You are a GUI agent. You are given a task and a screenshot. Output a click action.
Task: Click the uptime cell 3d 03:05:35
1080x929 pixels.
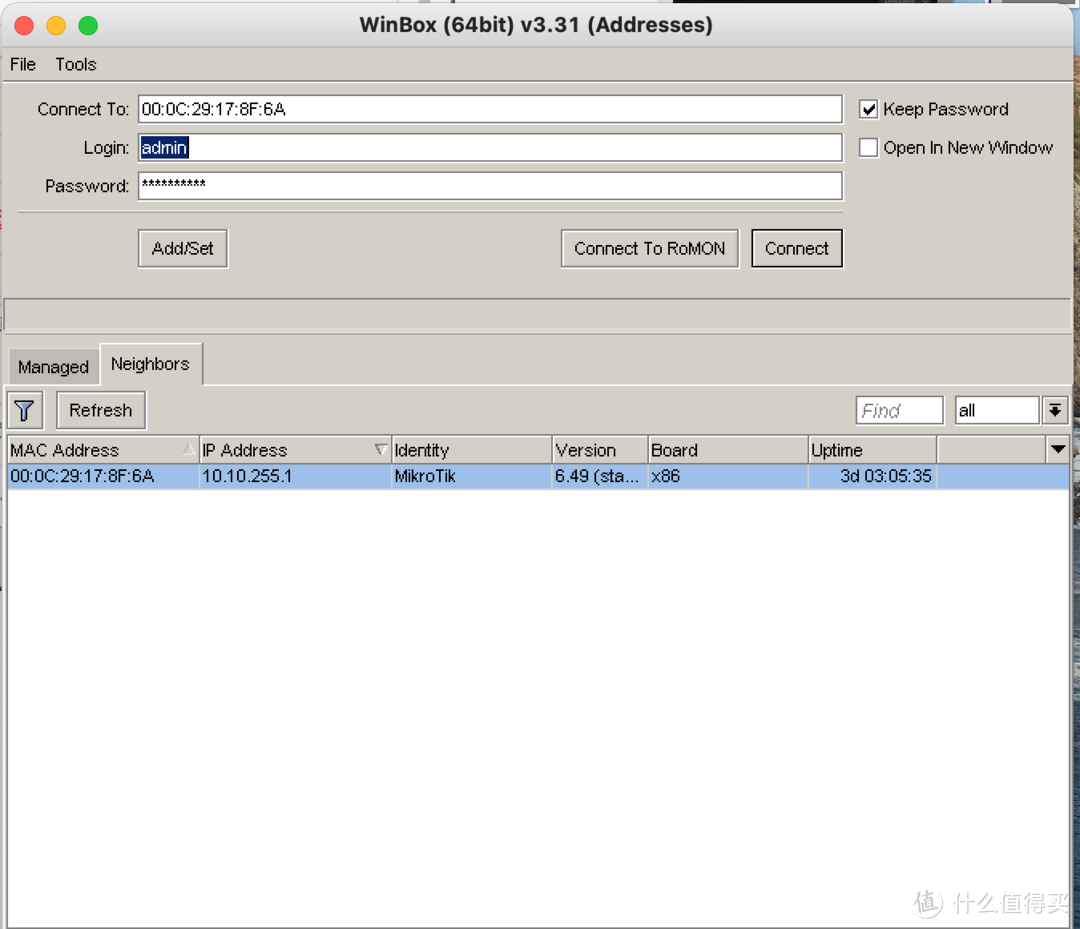[872, 476]
